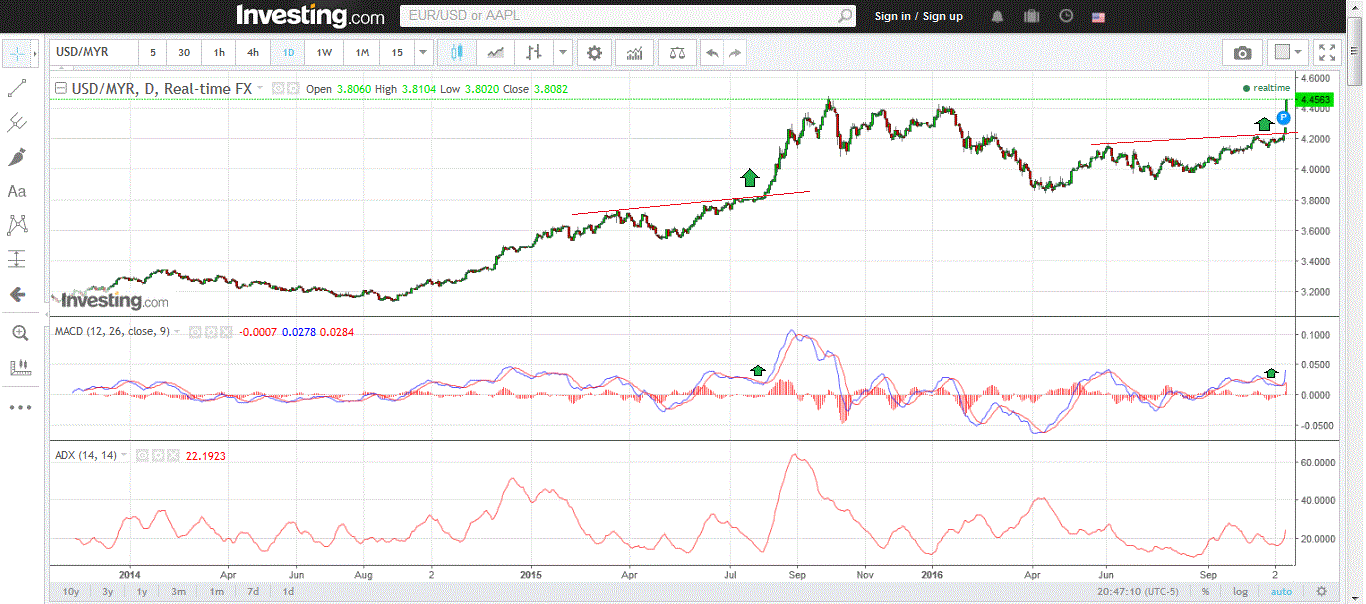This screenshot has height=604, width=1366.
Task: Click the notifications bell icon
Action: (x=998, y=16)
